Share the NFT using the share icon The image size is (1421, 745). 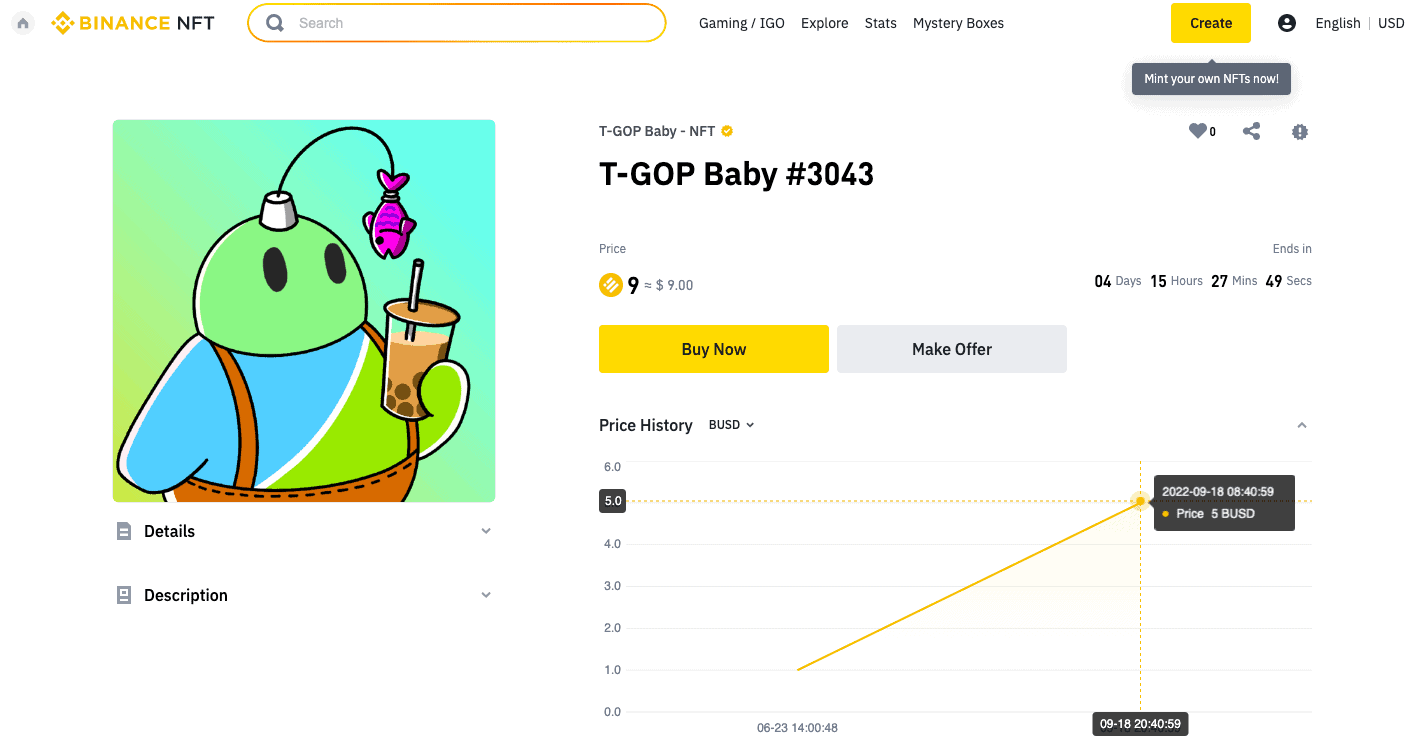1251,131
